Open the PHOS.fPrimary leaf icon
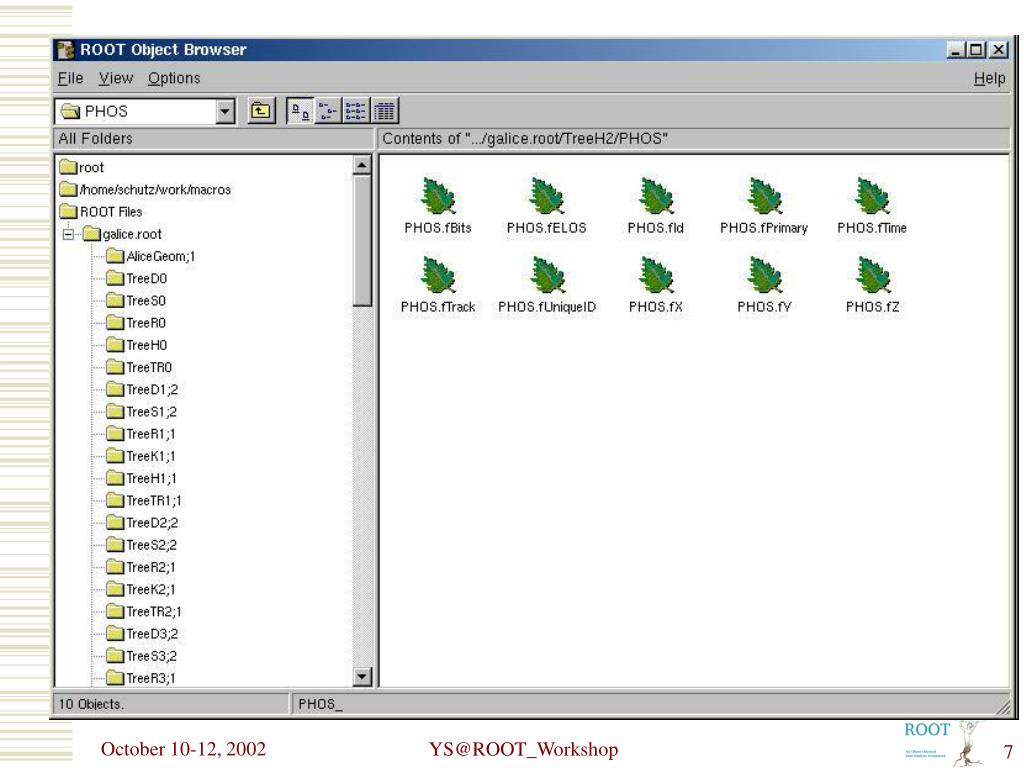Image resolution: width=1024 pixels, height=768 pixels. pos(764,196)
